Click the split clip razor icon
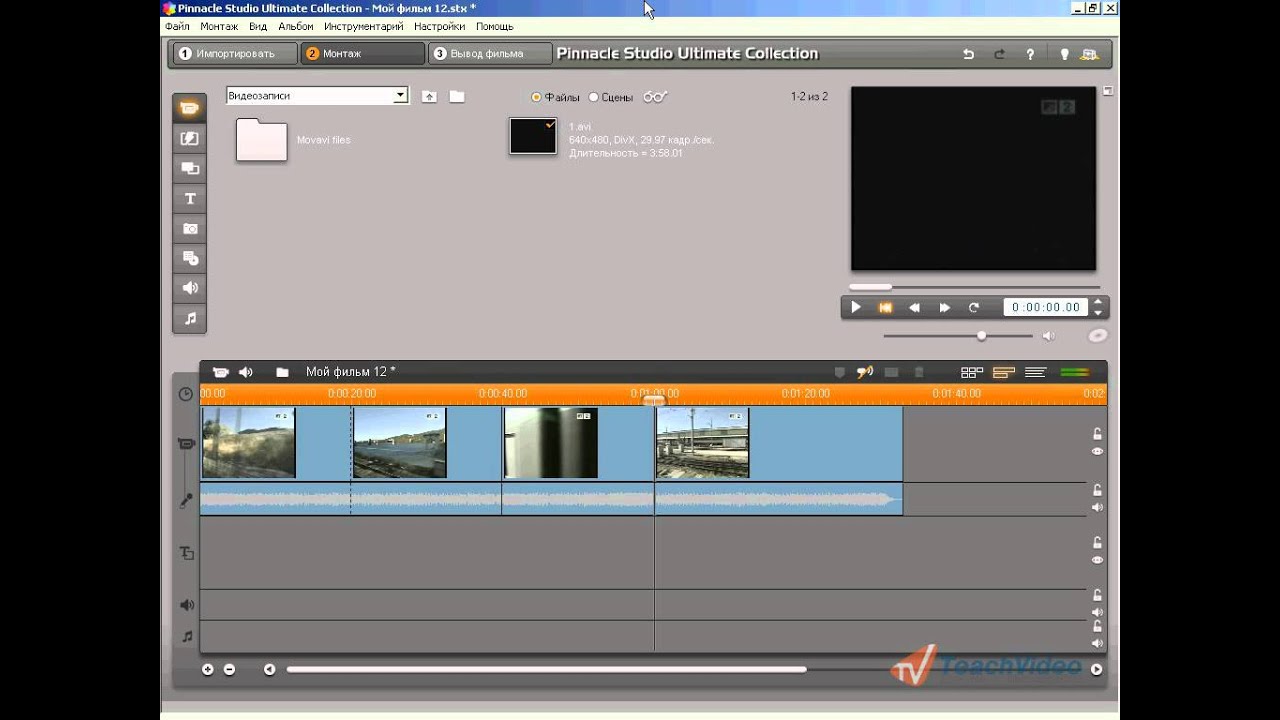The image size is (1280, 720). pos(891,372)
